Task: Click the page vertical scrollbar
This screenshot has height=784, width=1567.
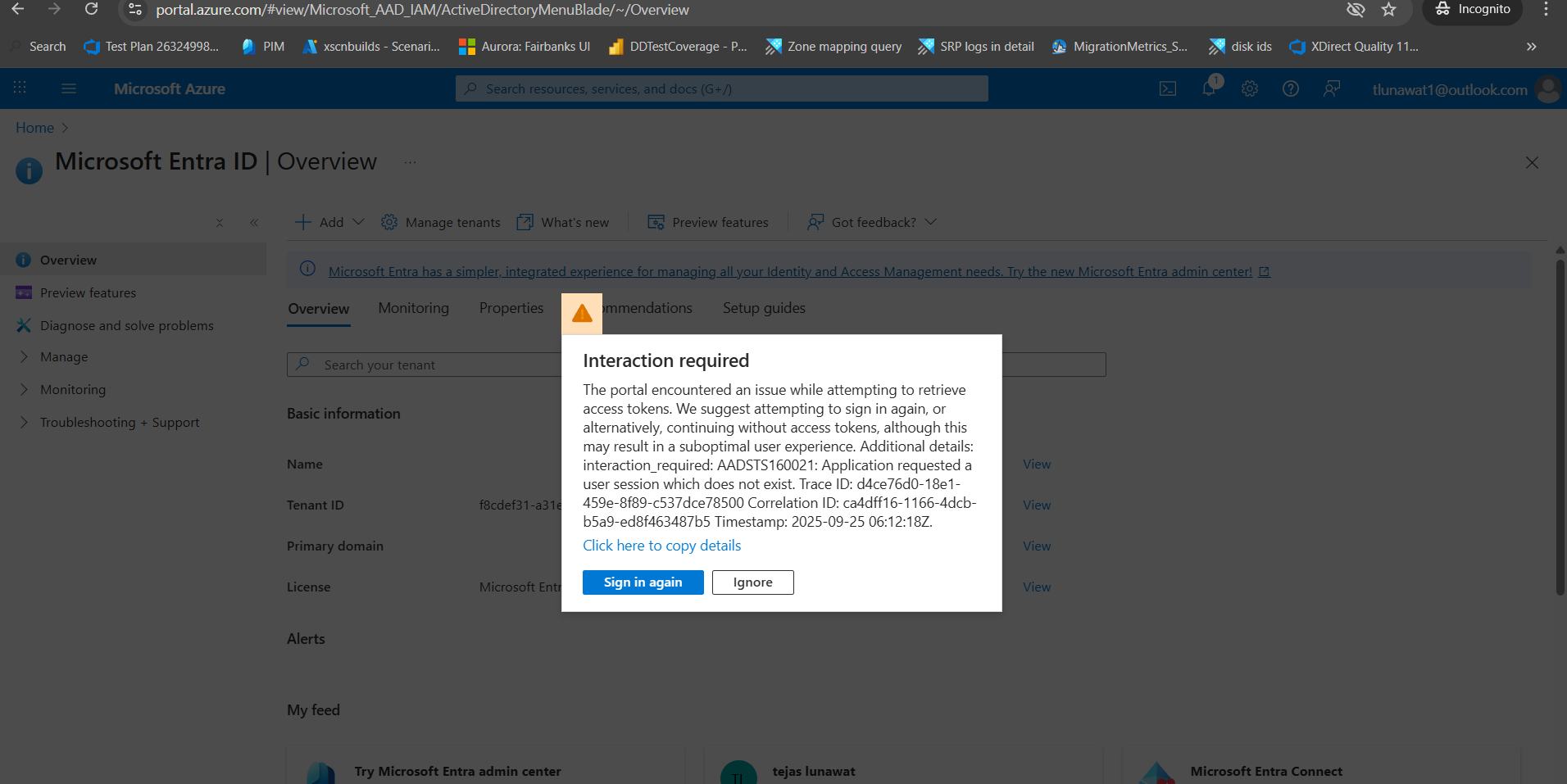Action: pyautogui.click(x=1560, y=426)
